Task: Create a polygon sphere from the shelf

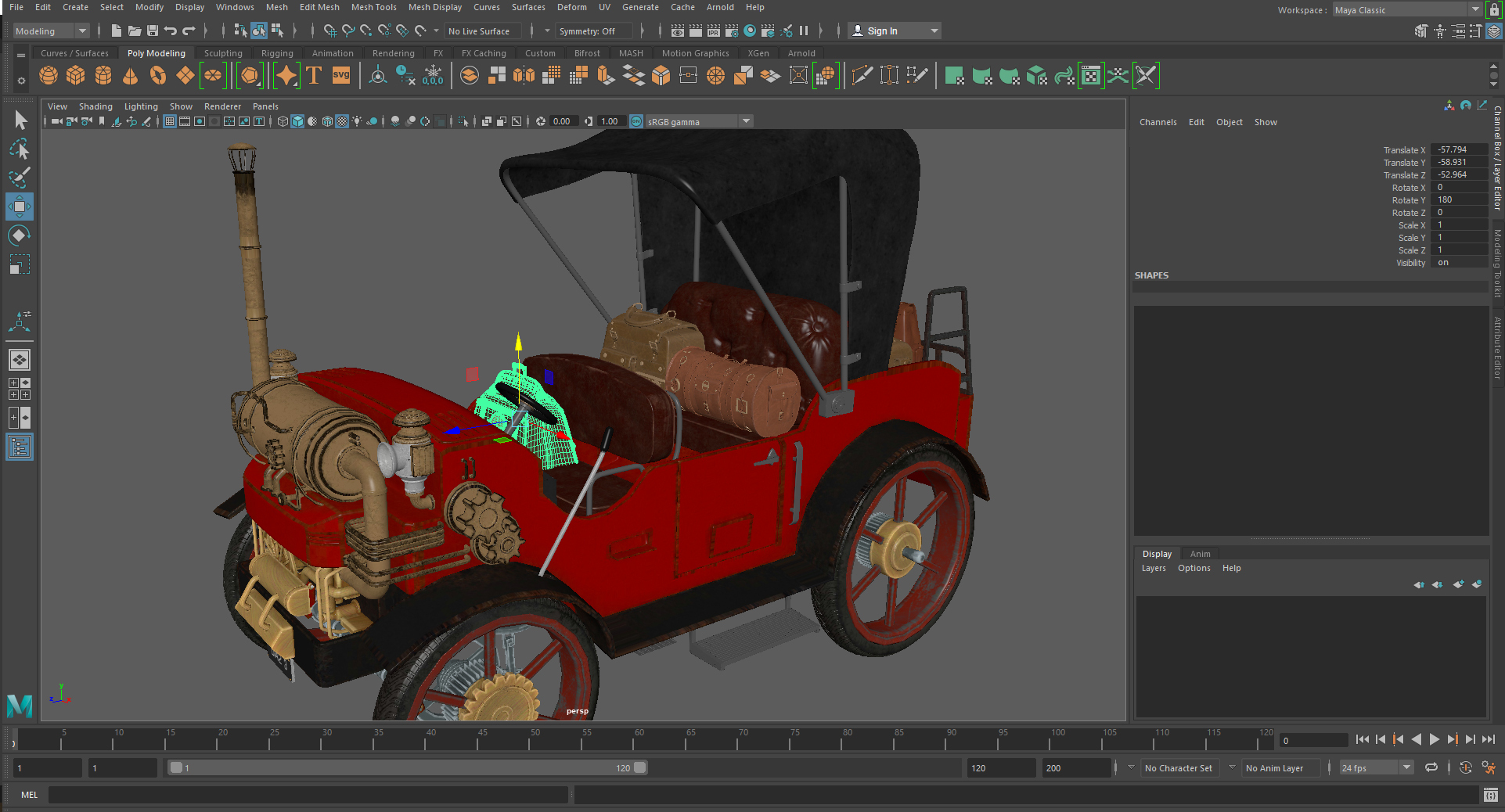Action: pos(49,76)
